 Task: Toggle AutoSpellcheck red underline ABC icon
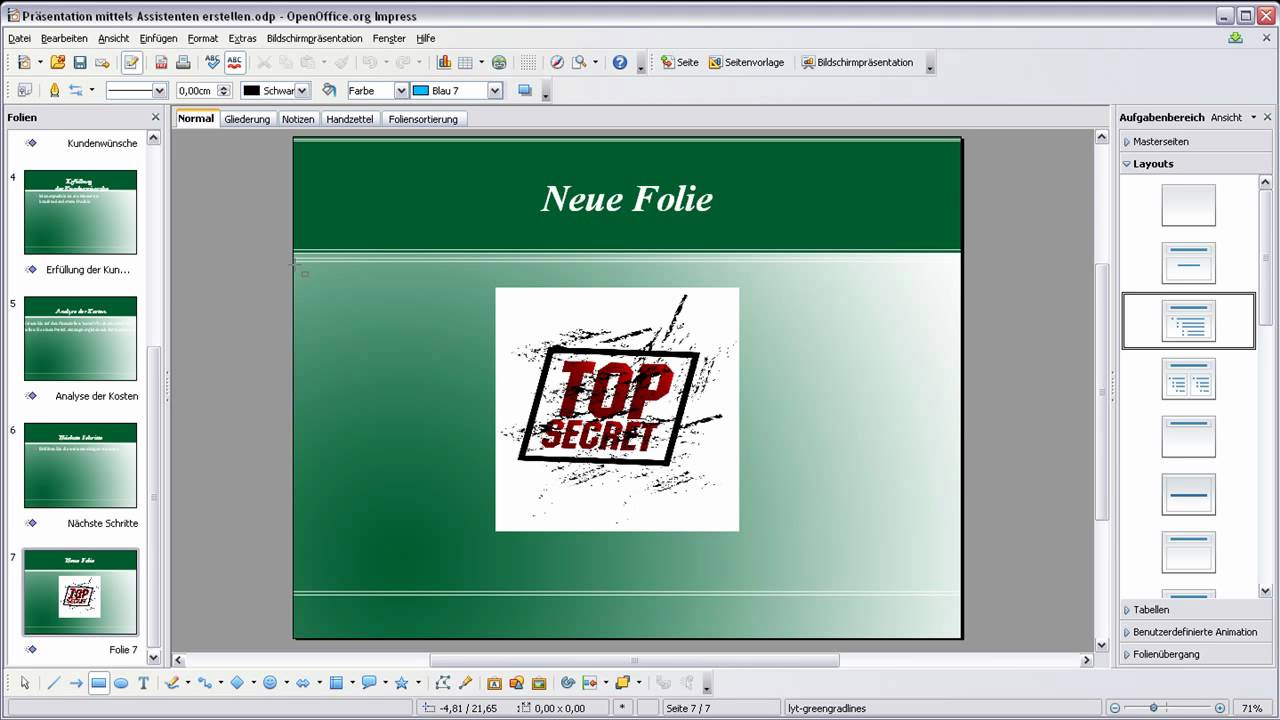235,62
